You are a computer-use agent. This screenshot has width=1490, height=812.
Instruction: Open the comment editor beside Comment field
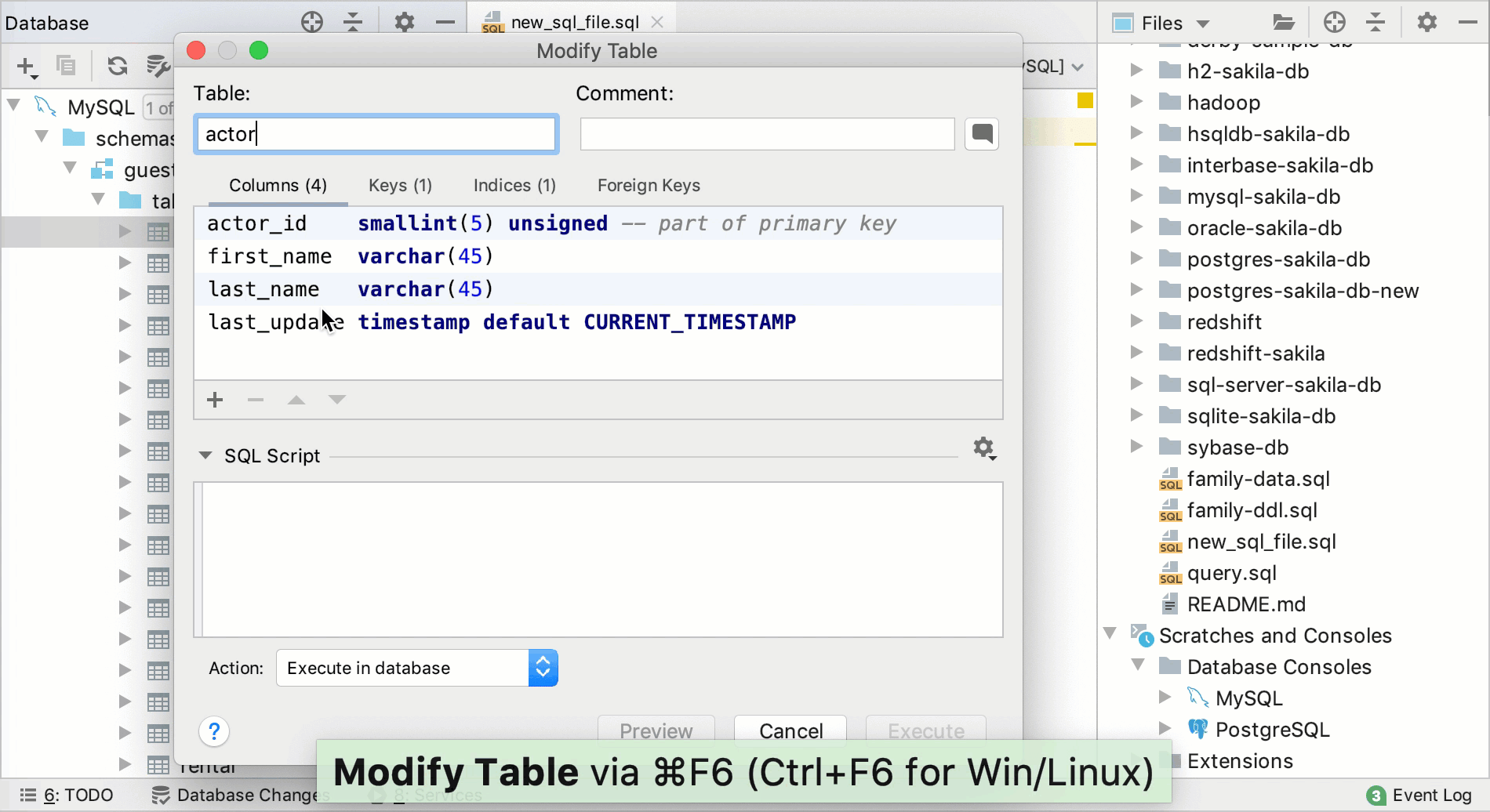981,133
